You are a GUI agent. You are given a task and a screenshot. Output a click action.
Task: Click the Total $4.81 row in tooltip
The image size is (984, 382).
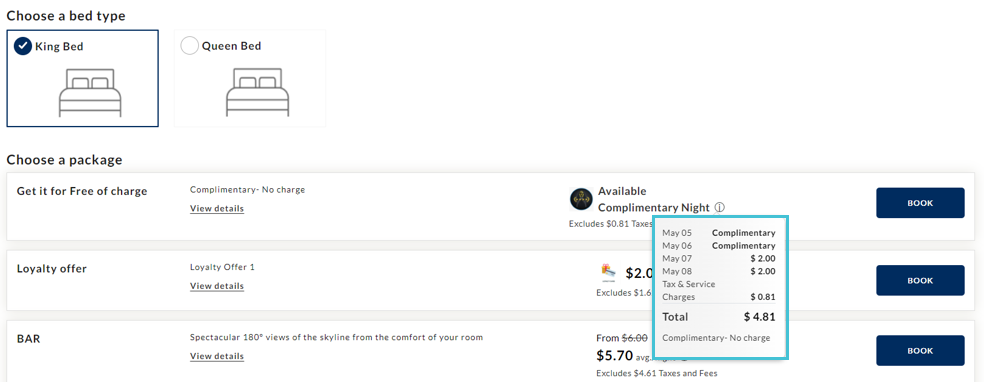tap(719, 317)
